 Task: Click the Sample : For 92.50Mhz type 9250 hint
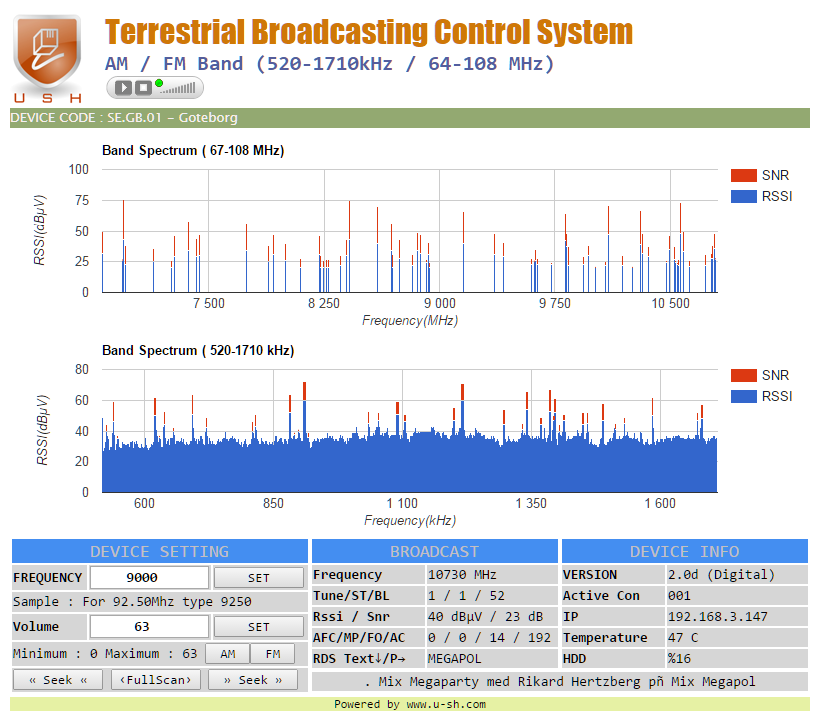(x=132, y=602)
